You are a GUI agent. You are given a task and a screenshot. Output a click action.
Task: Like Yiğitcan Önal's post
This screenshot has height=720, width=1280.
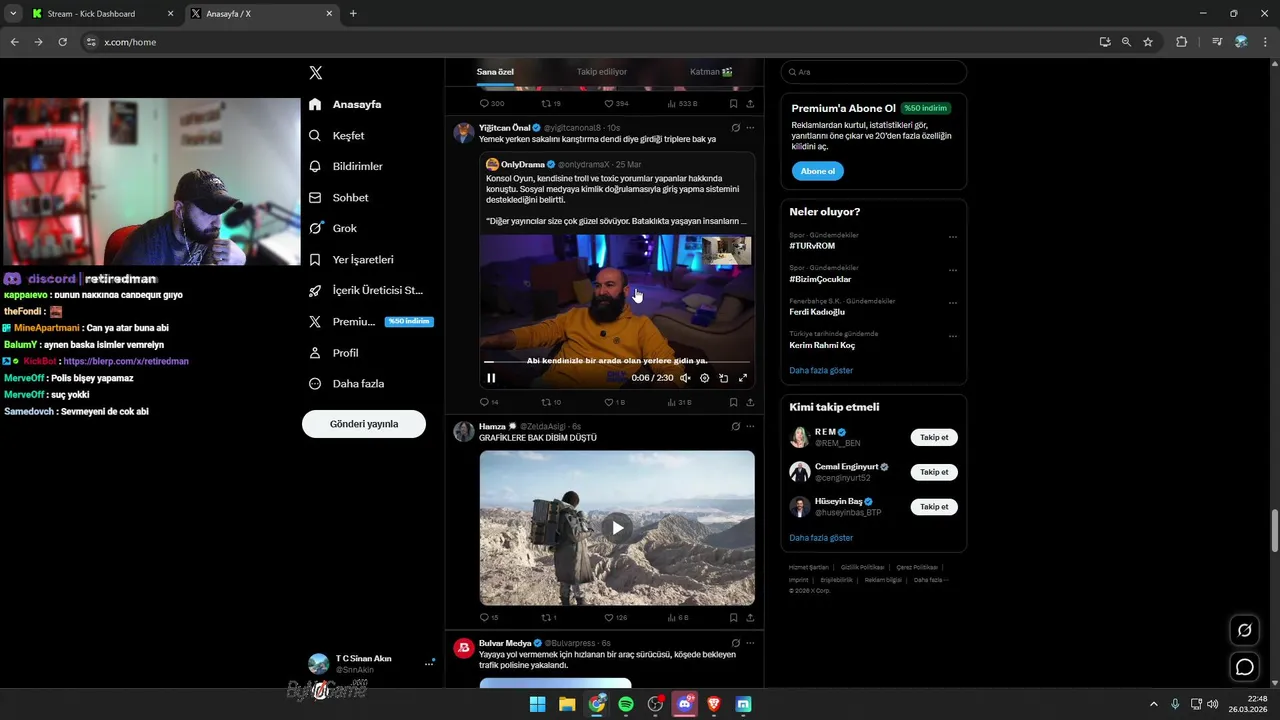click(614, 402)
